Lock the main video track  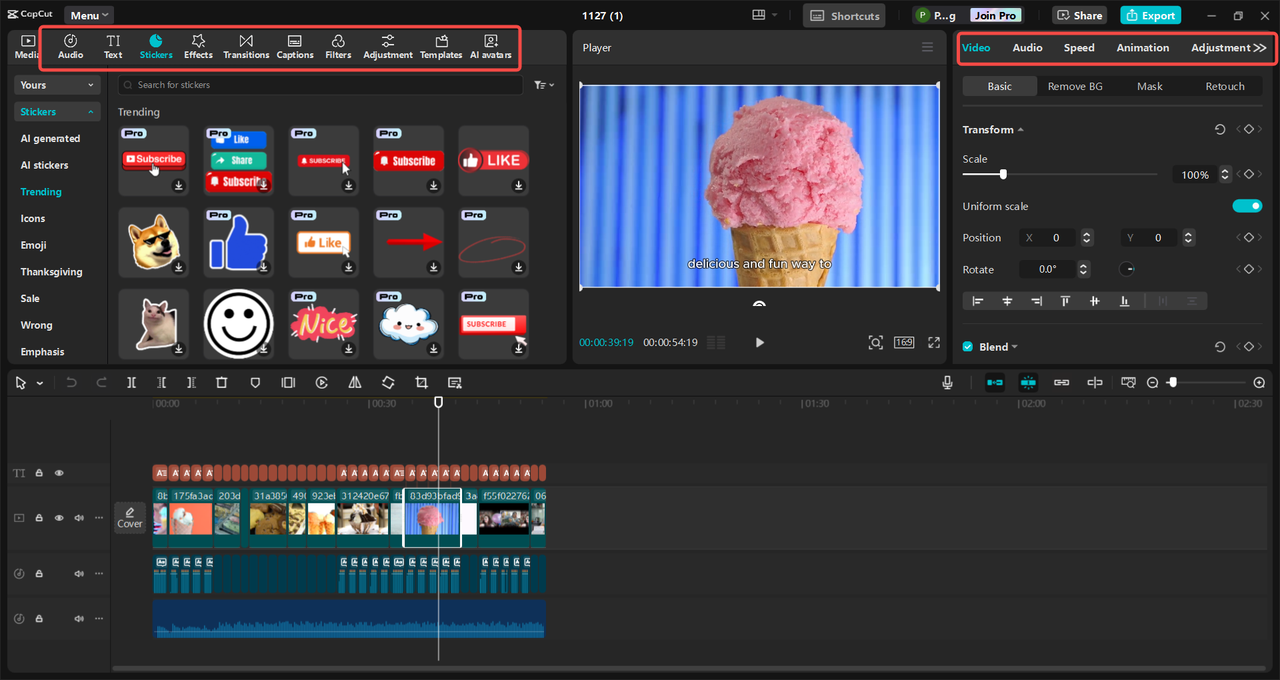point(39,518)
